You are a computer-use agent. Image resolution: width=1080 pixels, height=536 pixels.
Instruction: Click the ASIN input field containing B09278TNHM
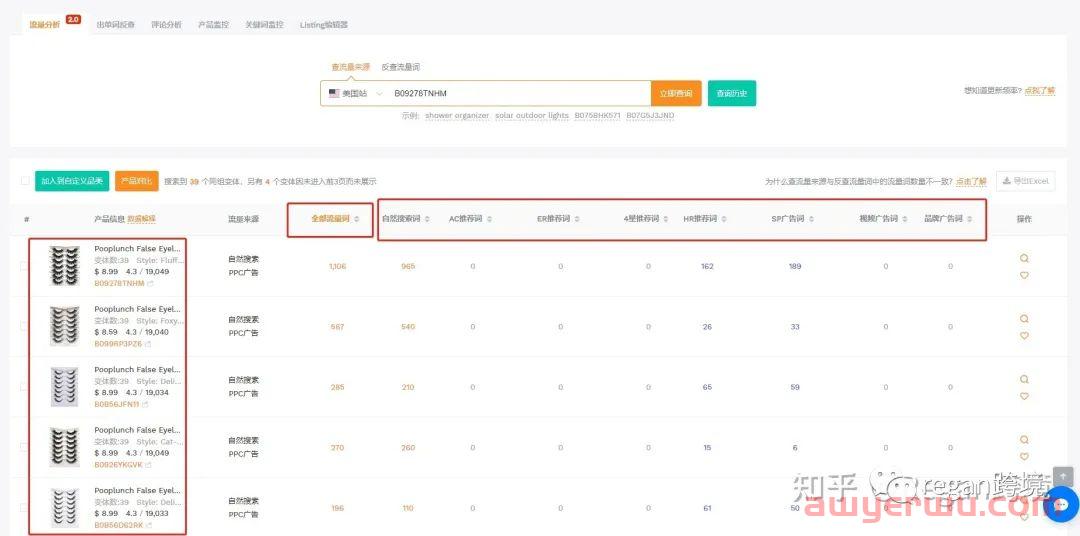518,94
